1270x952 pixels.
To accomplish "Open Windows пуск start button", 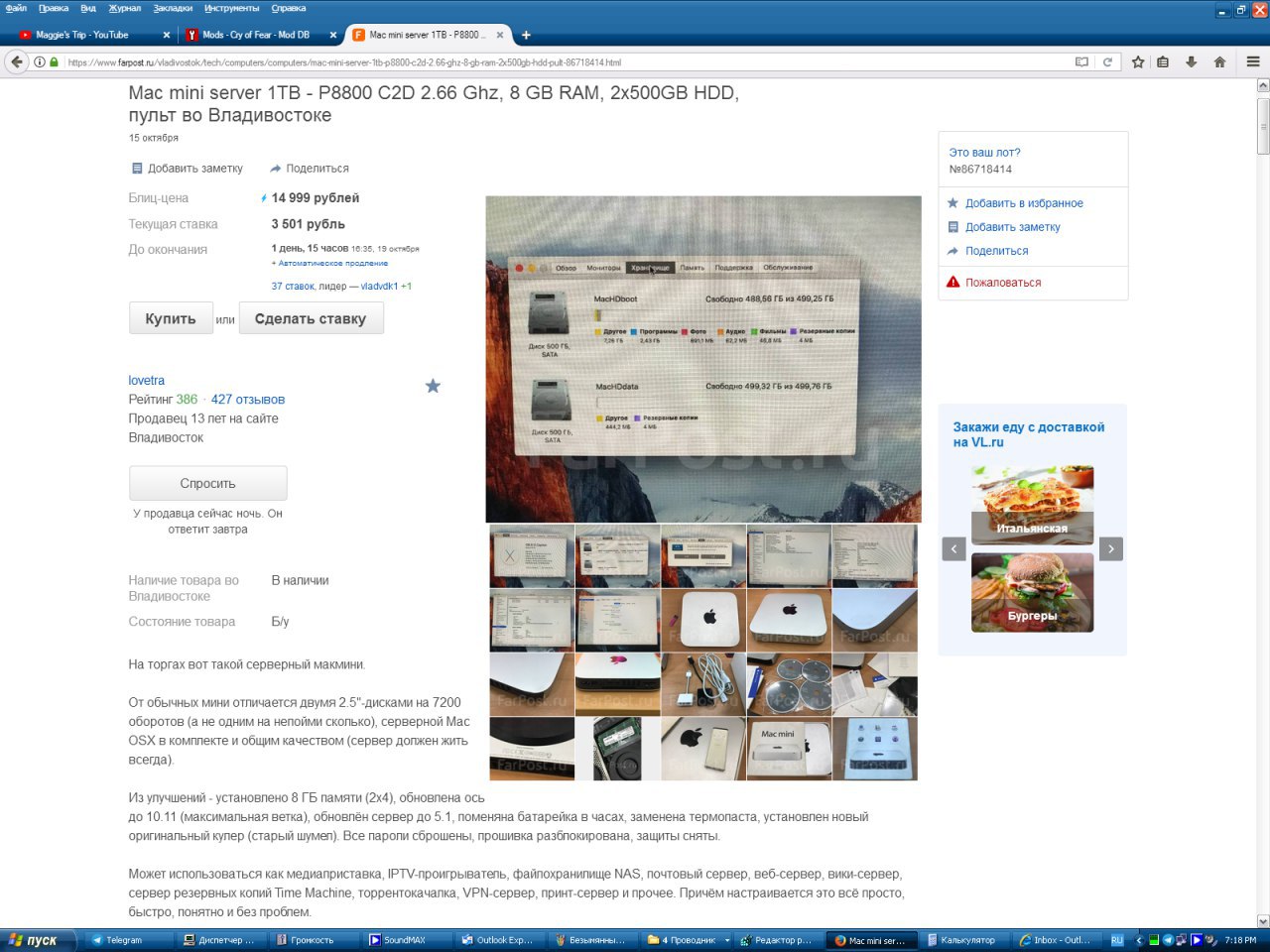I will [38, 940].
